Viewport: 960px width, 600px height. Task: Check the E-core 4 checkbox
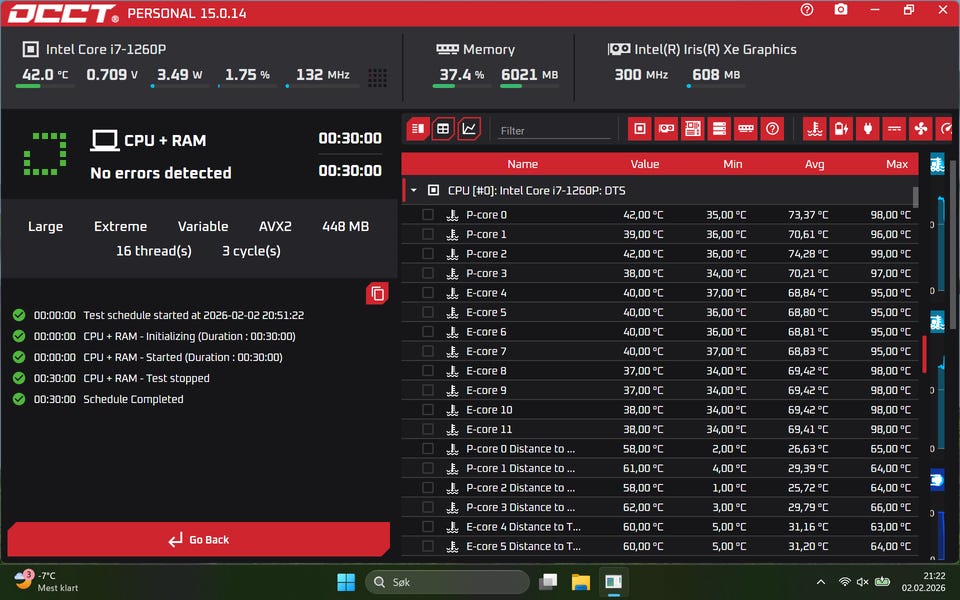[428, 293]
